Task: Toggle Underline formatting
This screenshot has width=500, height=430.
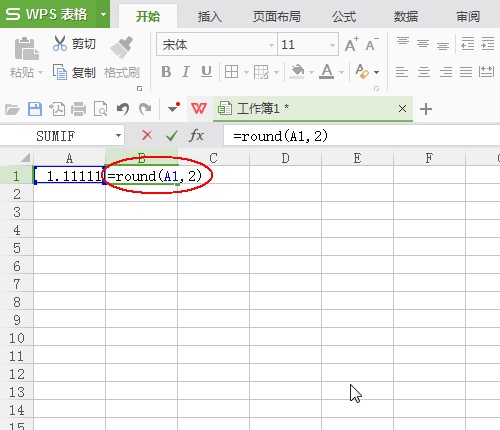Action: [206, 72]
